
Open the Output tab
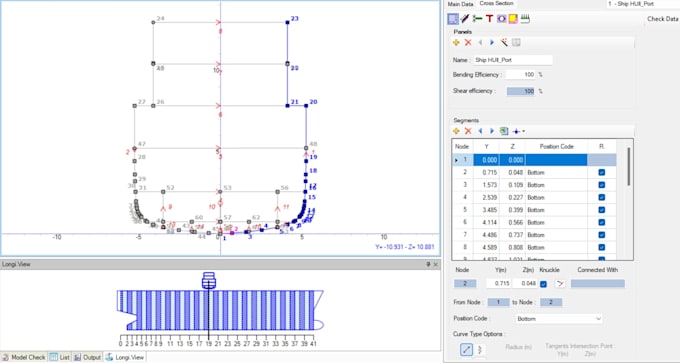(88, 357)
